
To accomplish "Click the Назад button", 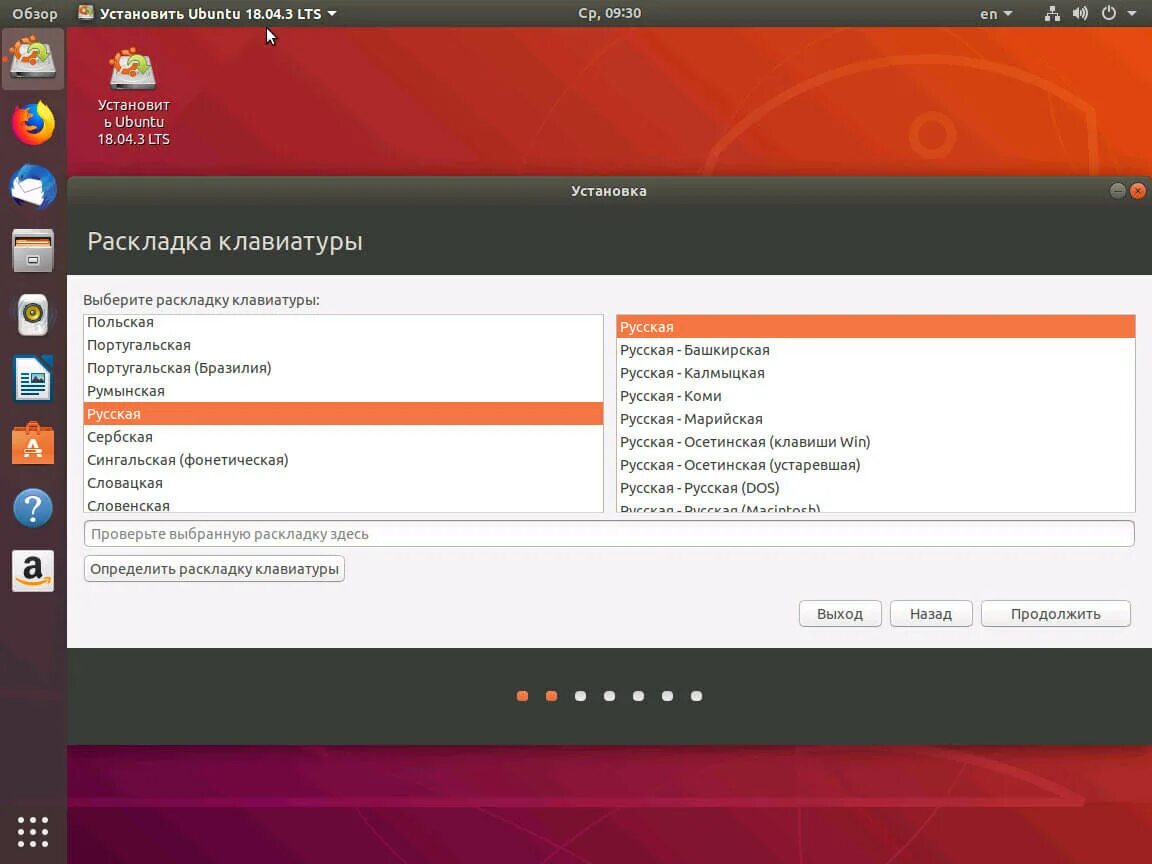I will point(931,613).
